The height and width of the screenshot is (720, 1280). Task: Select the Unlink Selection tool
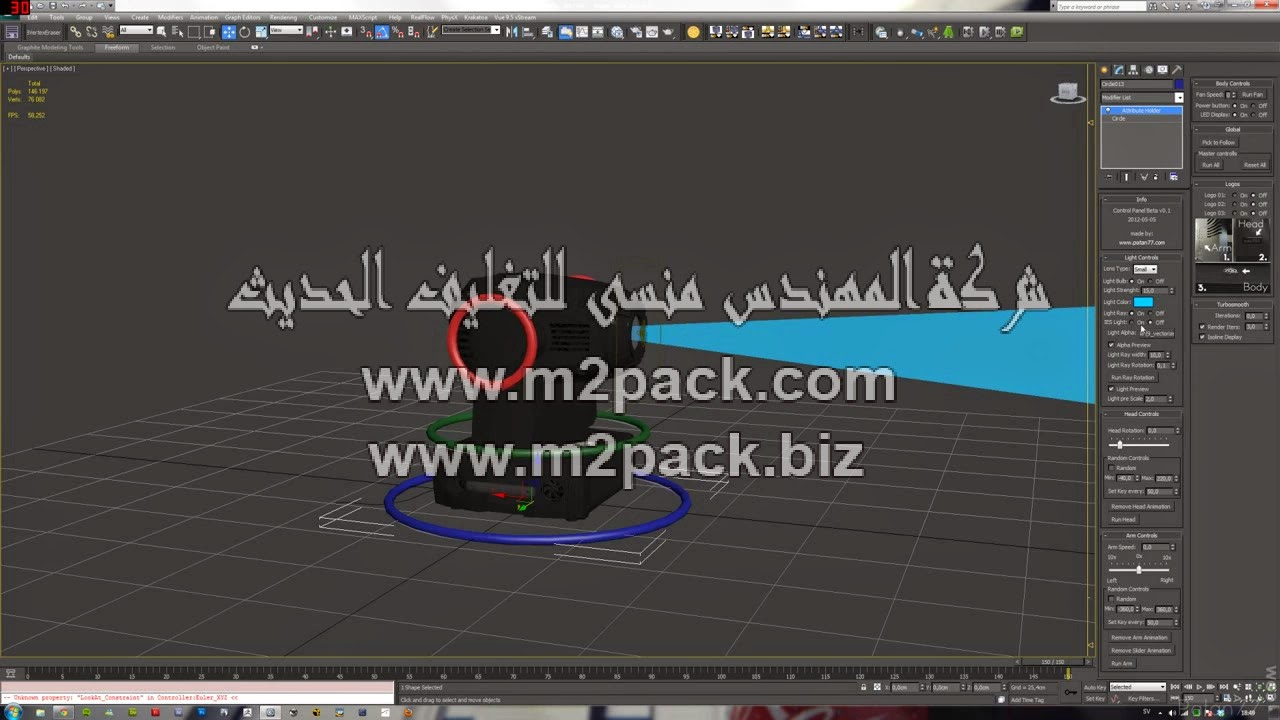tap(91, 32)
